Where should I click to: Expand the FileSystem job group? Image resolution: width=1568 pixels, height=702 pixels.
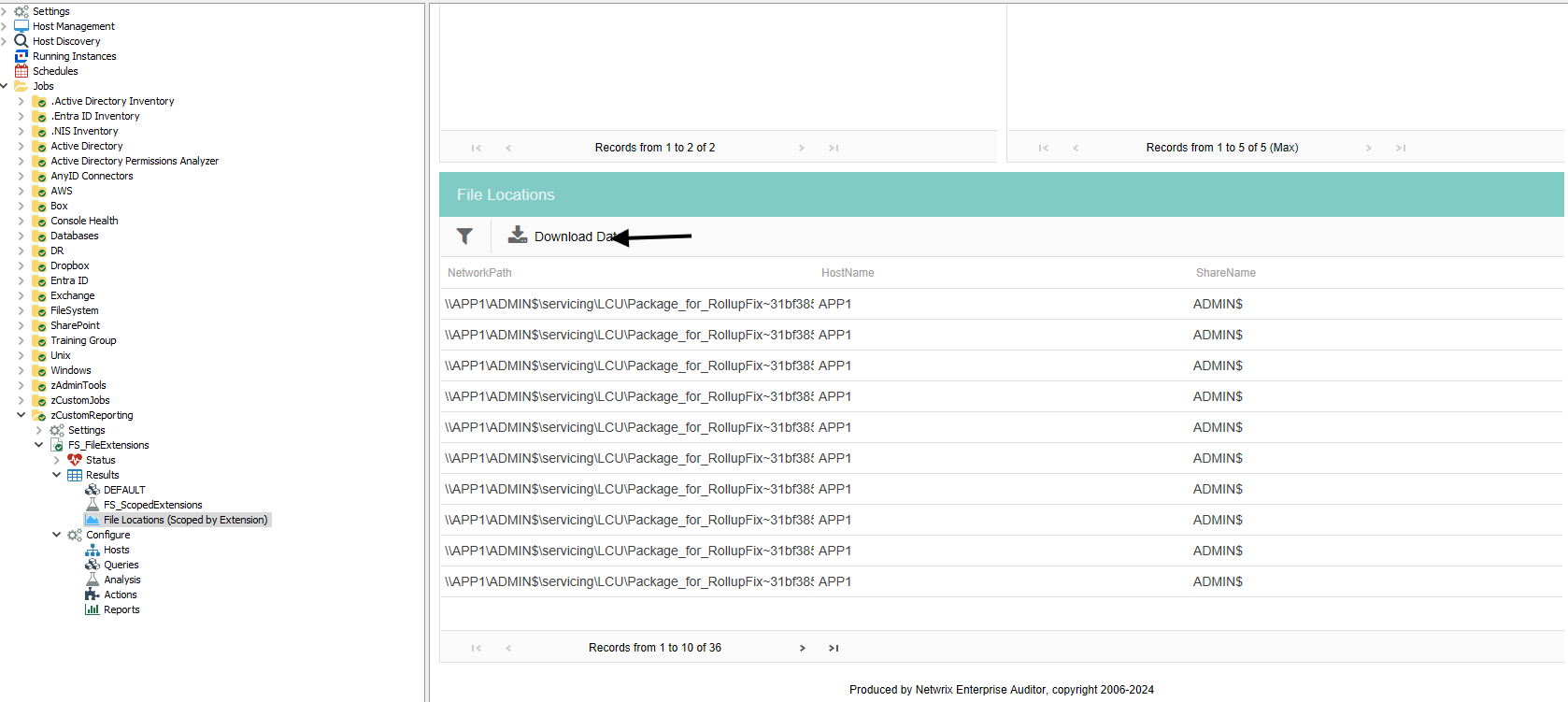21,310
